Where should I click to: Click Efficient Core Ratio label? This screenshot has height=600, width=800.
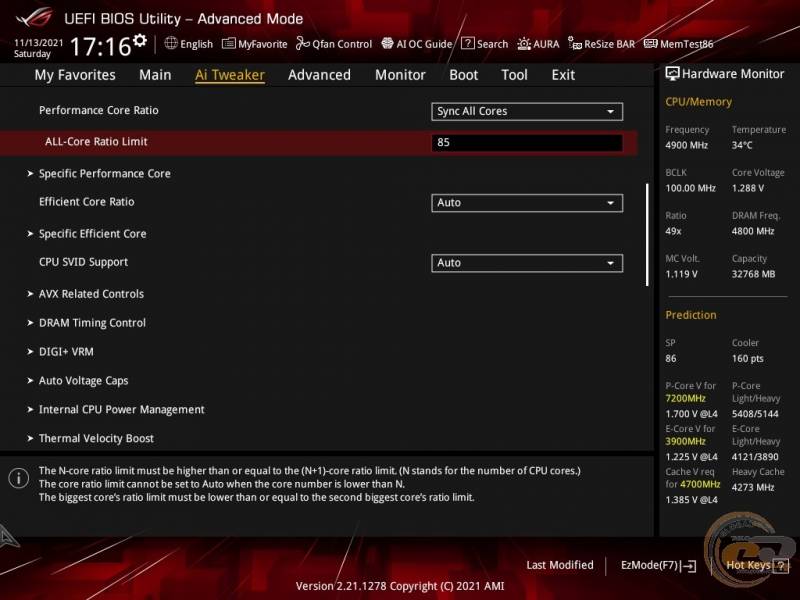click(x=87, y=202)
